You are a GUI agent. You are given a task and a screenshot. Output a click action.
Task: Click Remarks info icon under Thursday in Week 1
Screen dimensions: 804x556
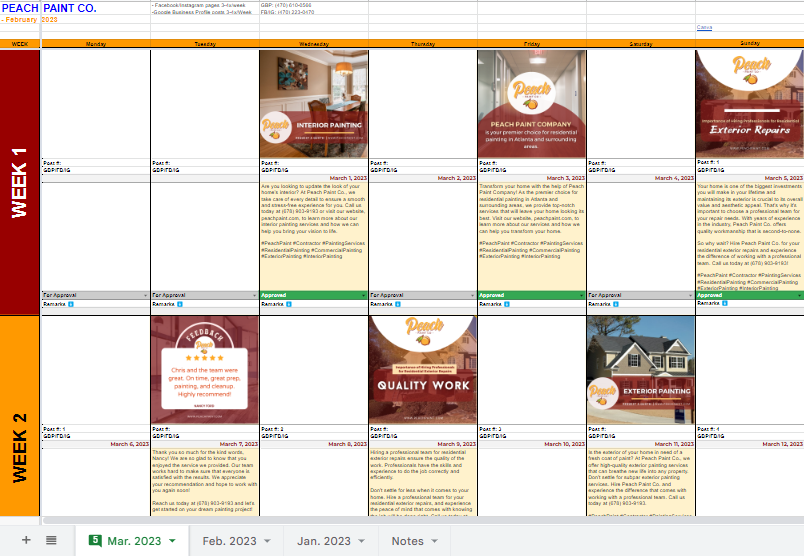[398, 304]
